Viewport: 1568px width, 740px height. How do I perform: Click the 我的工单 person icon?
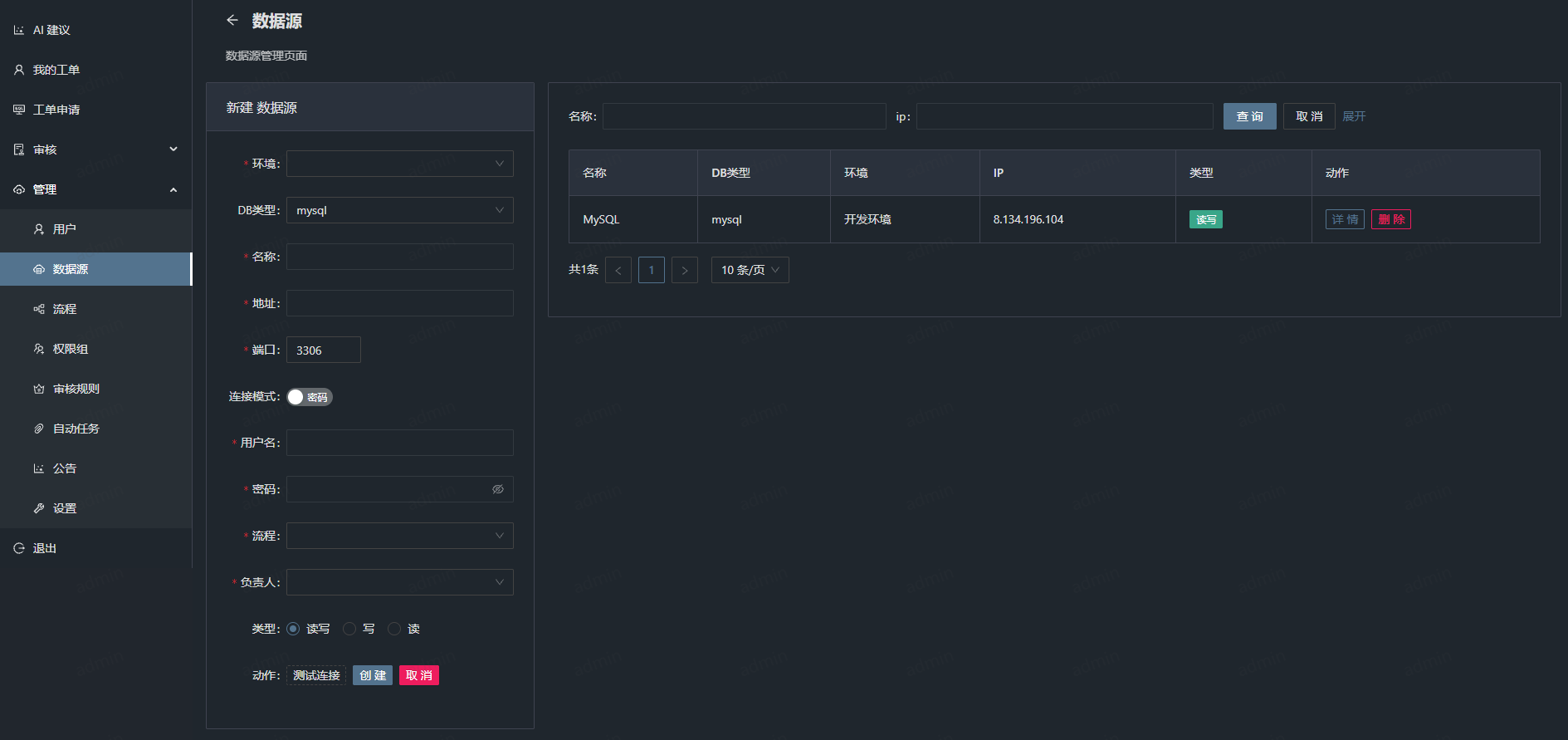coord(19,70)
